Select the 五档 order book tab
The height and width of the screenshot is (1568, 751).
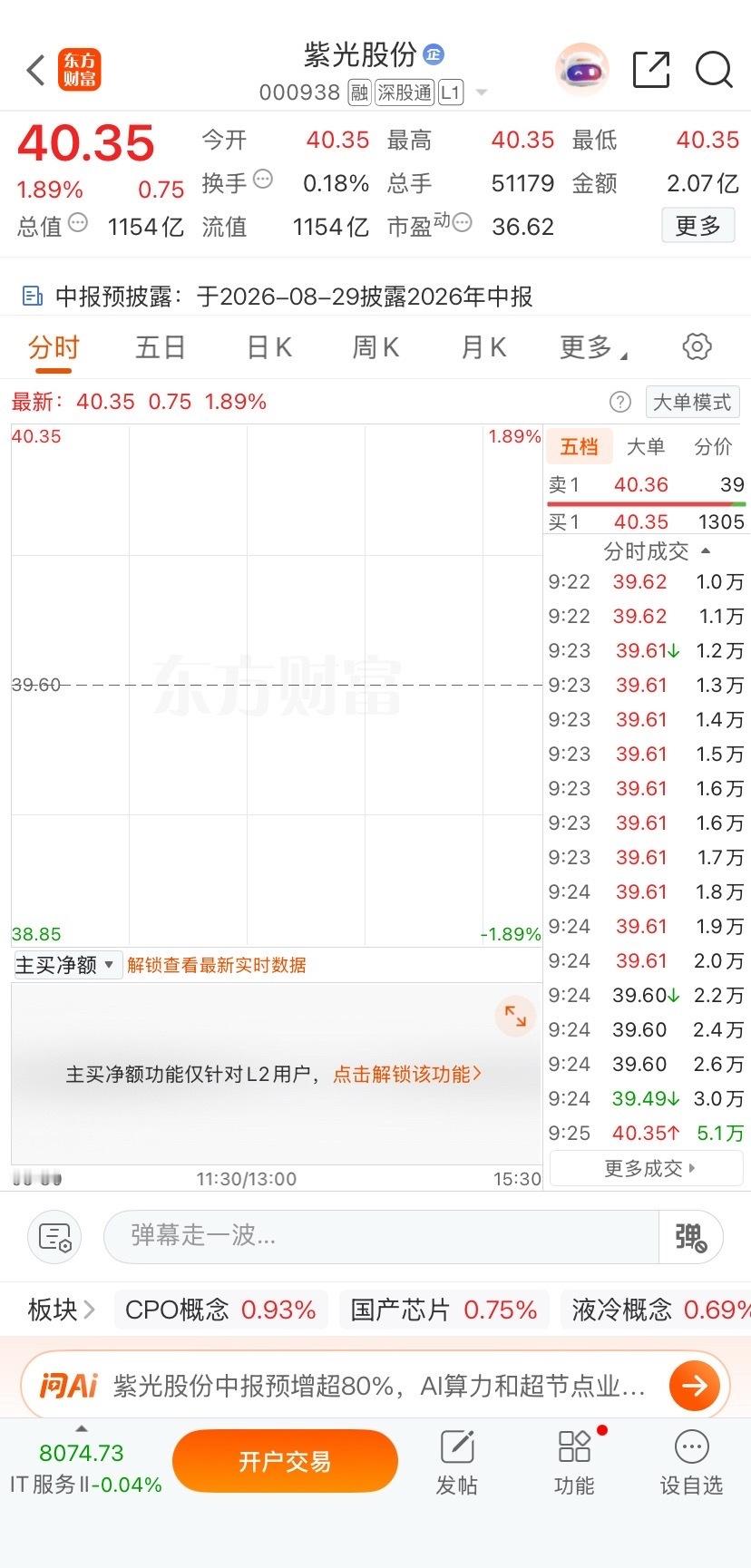pos(579,446)
